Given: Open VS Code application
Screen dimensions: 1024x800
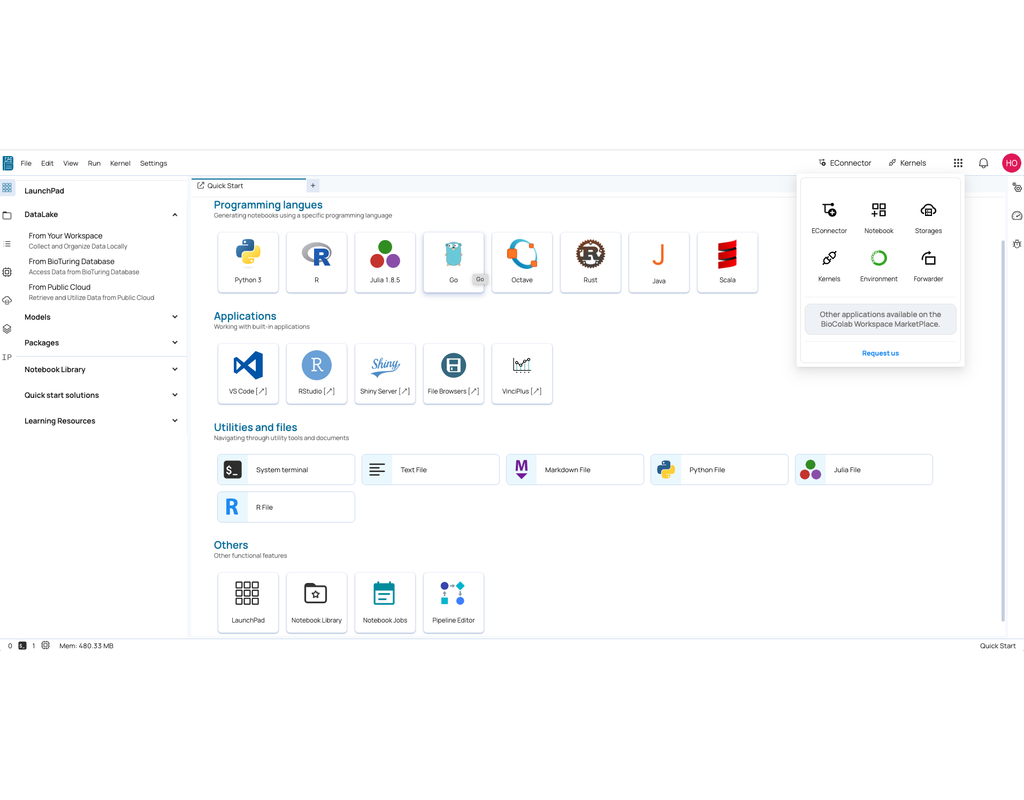Looking at the screenshot, I should 248,373.
